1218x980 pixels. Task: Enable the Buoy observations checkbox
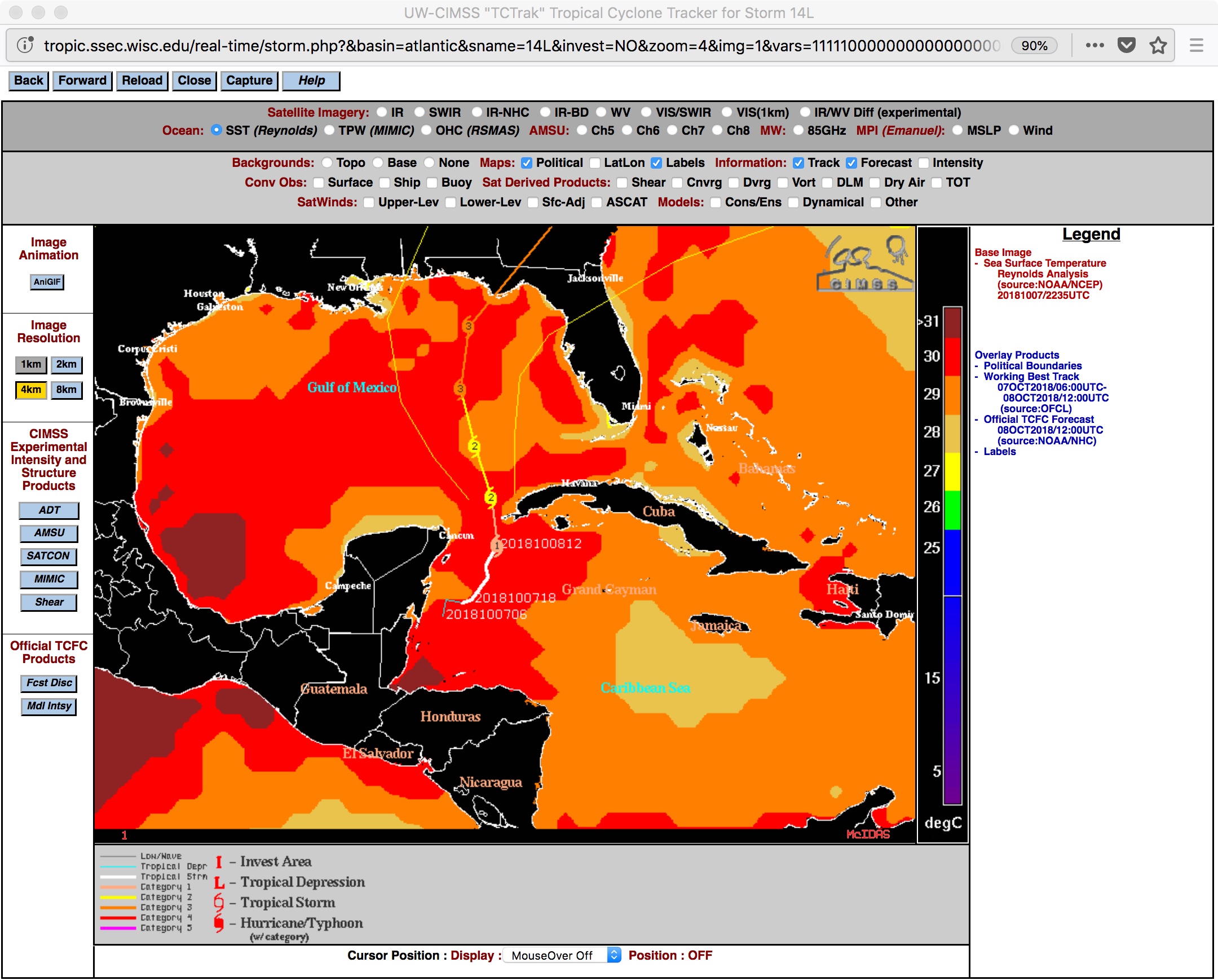432,183
